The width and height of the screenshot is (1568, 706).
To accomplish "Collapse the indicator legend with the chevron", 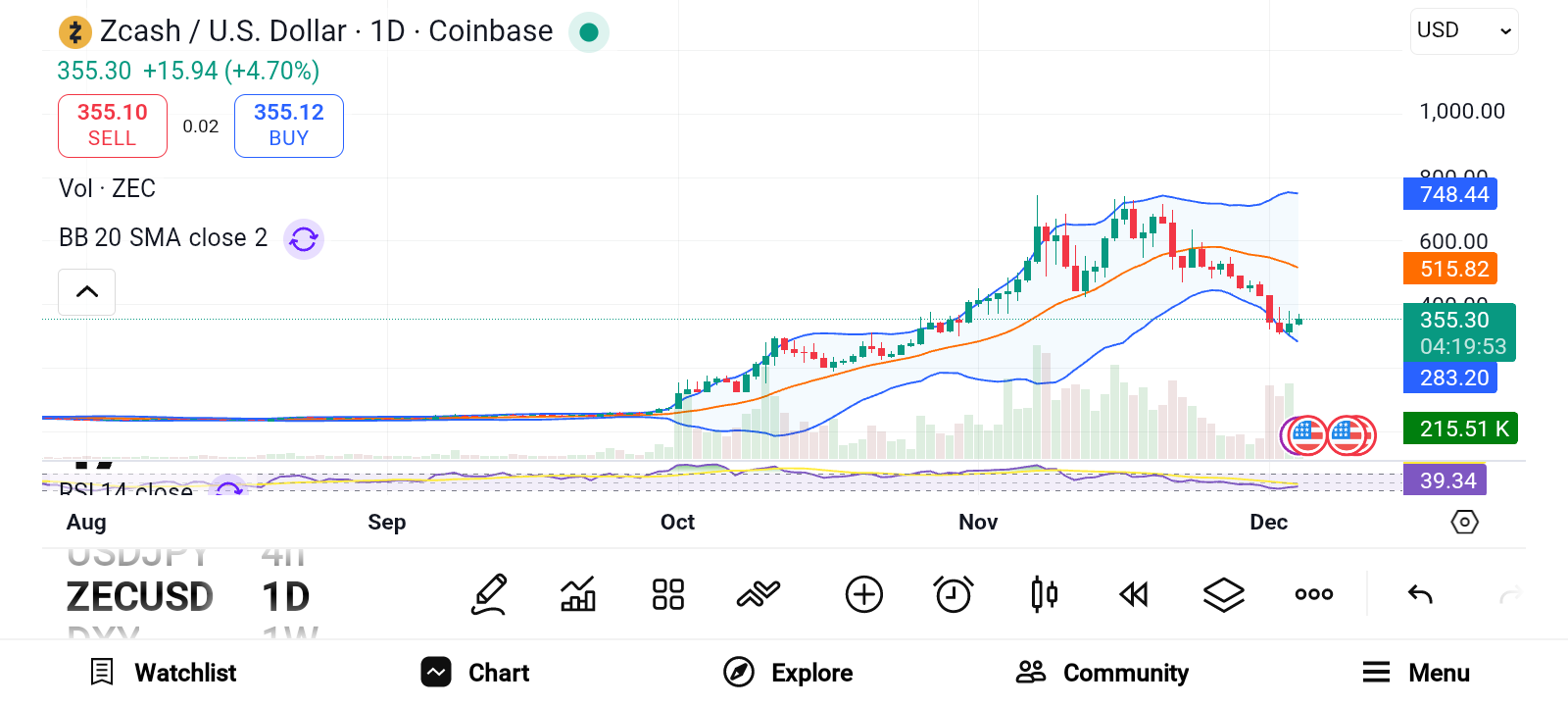I will click(87, 292).
